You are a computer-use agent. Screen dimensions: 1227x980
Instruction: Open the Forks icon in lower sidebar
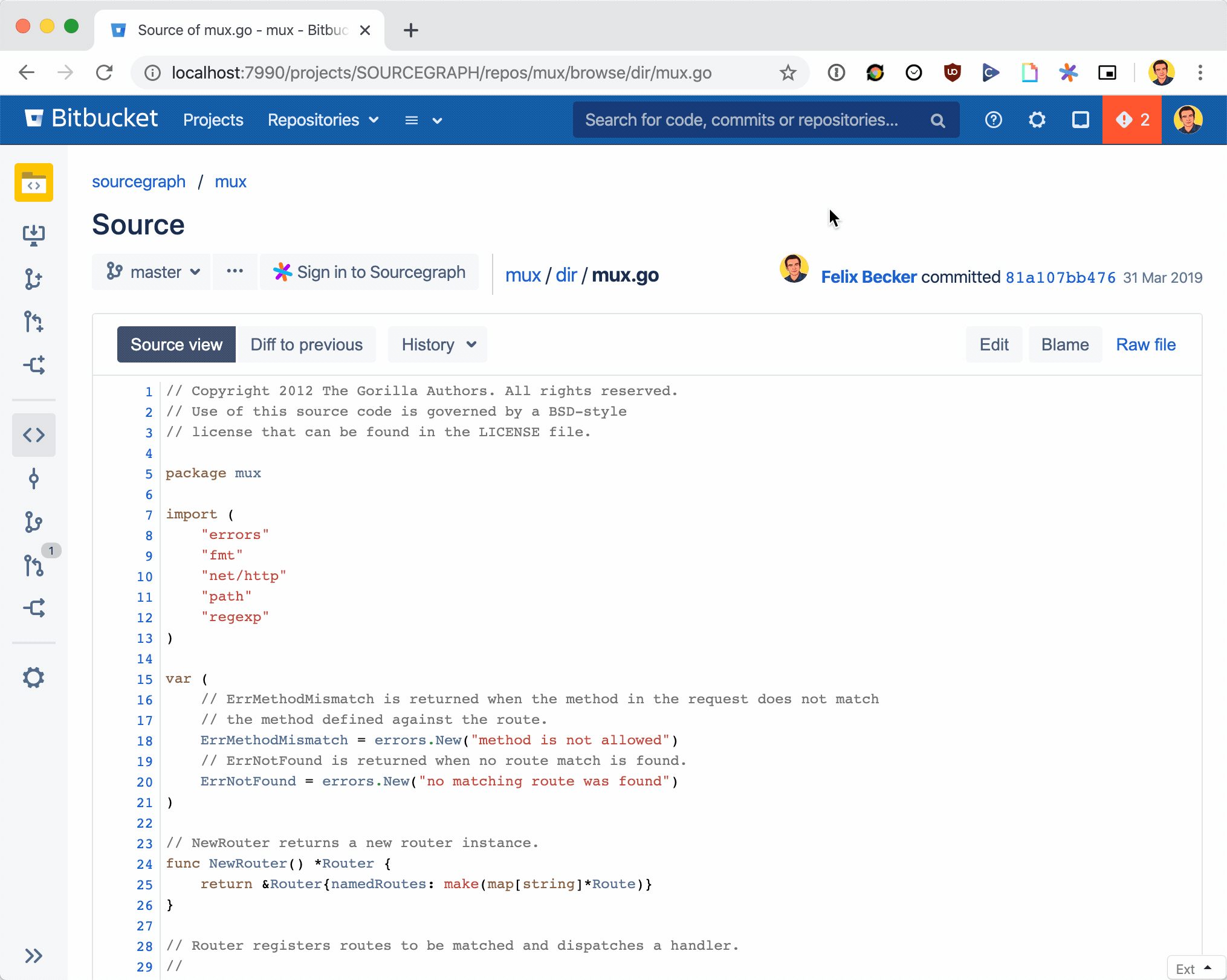pos(34,608)
